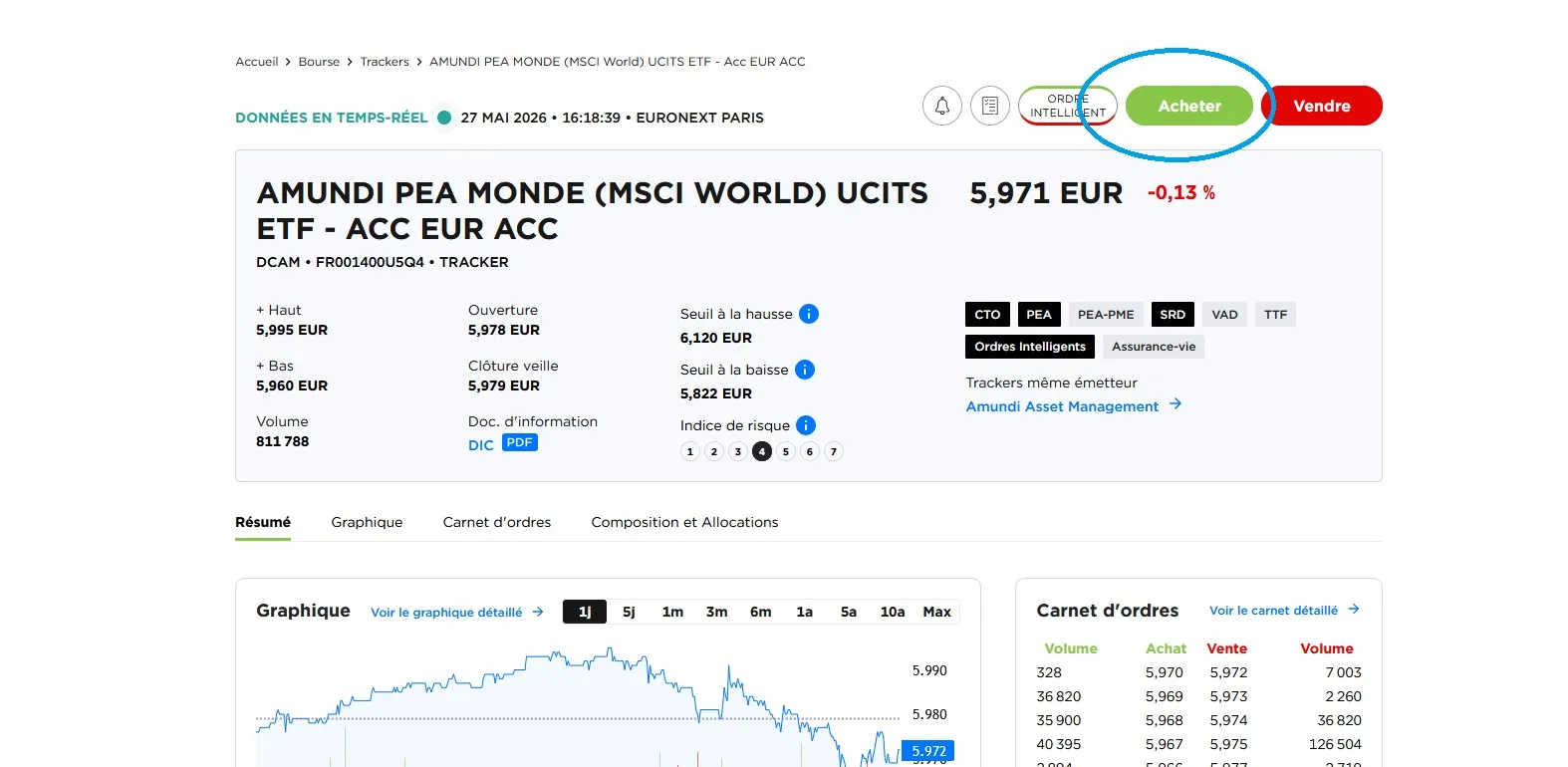This screenshot has height=767, width=1568.
Task: Select the 5a chart period
Action: tap(848, 612)
